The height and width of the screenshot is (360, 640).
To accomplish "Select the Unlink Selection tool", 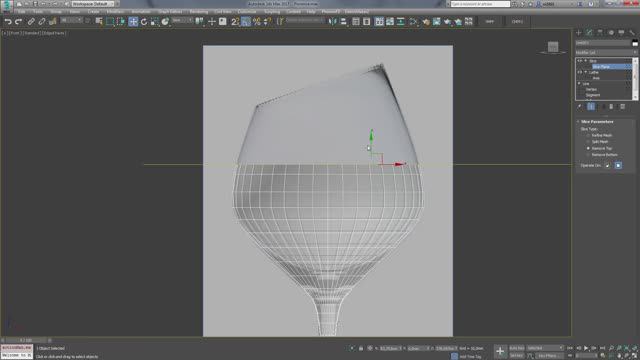I will pos(42,22).
